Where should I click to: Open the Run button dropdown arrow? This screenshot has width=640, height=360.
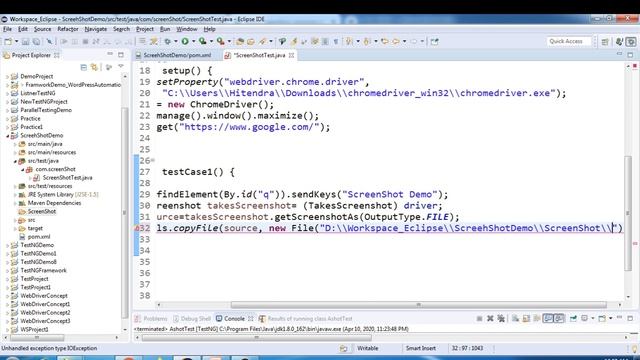(x=193, y=41)
